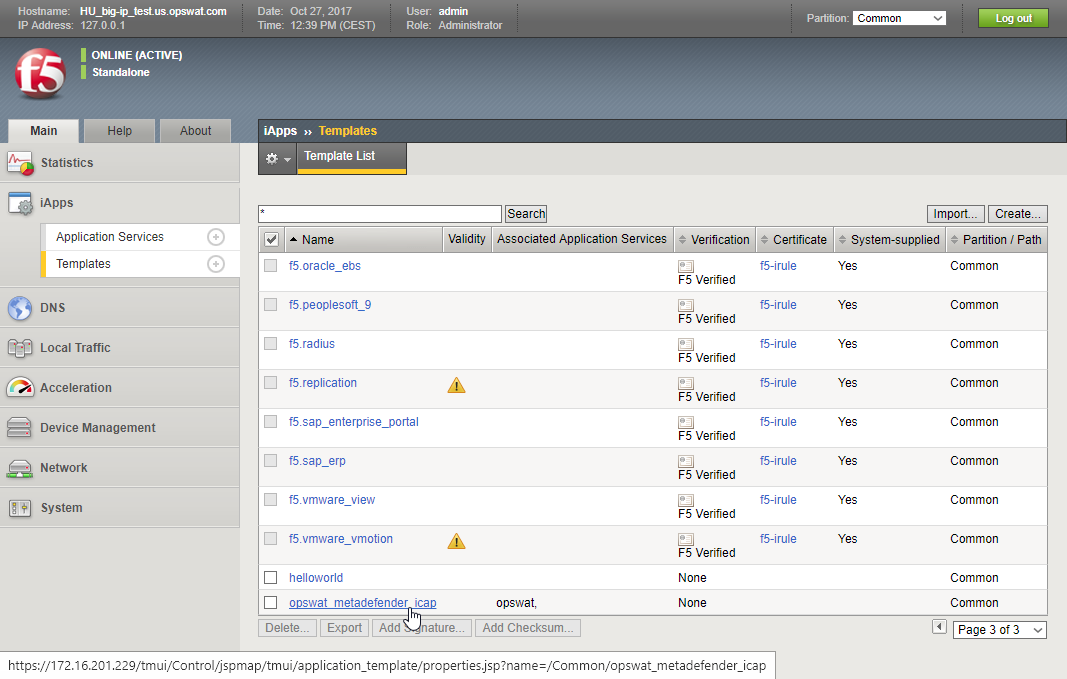
Task: Check the helloworld row checkbox
Action: pyautogui.click(x=271, y=578)
